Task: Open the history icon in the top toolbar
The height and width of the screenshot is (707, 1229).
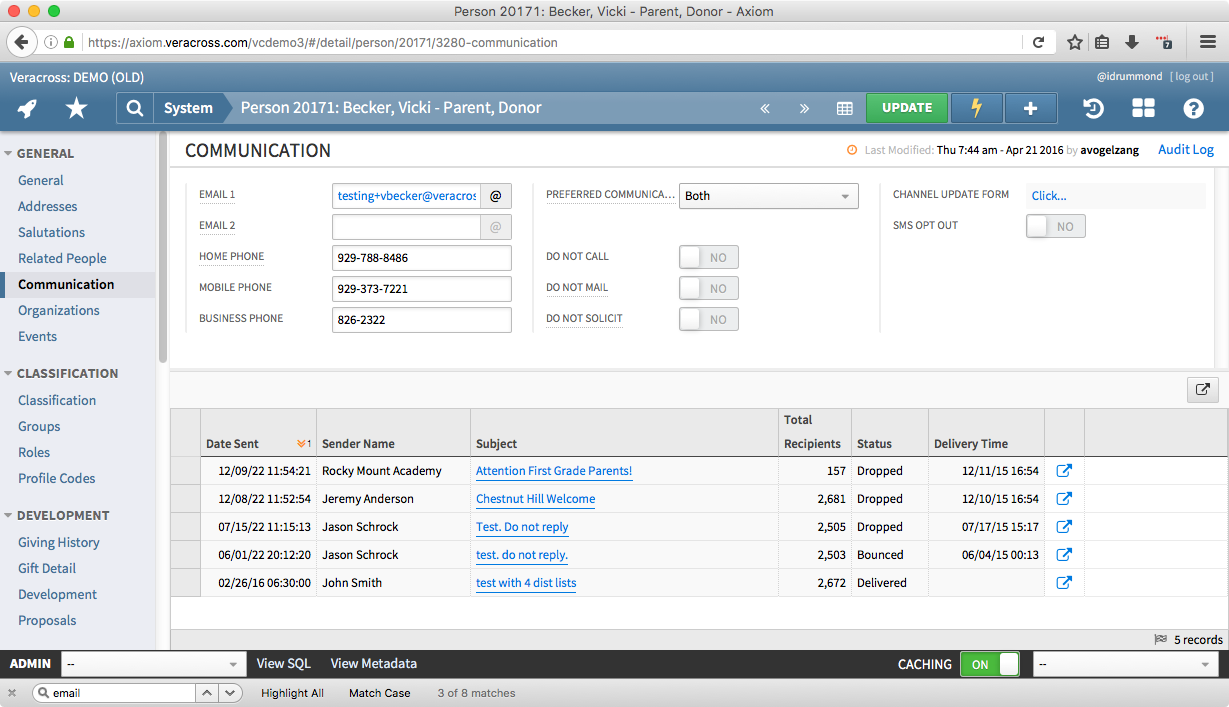Action: click(x=1094, y=108)
